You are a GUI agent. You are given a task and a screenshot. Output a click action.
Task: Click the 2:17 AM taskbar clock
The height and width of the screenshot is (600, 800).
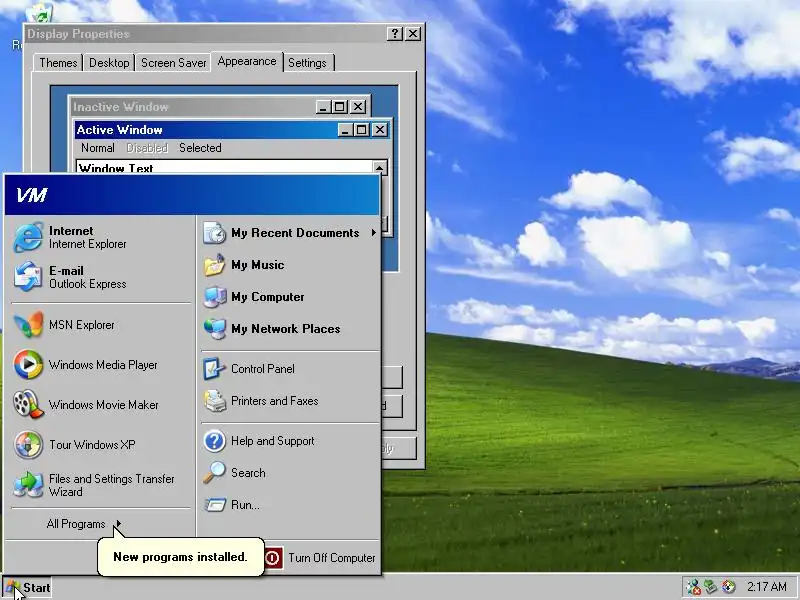coord(767,587)
